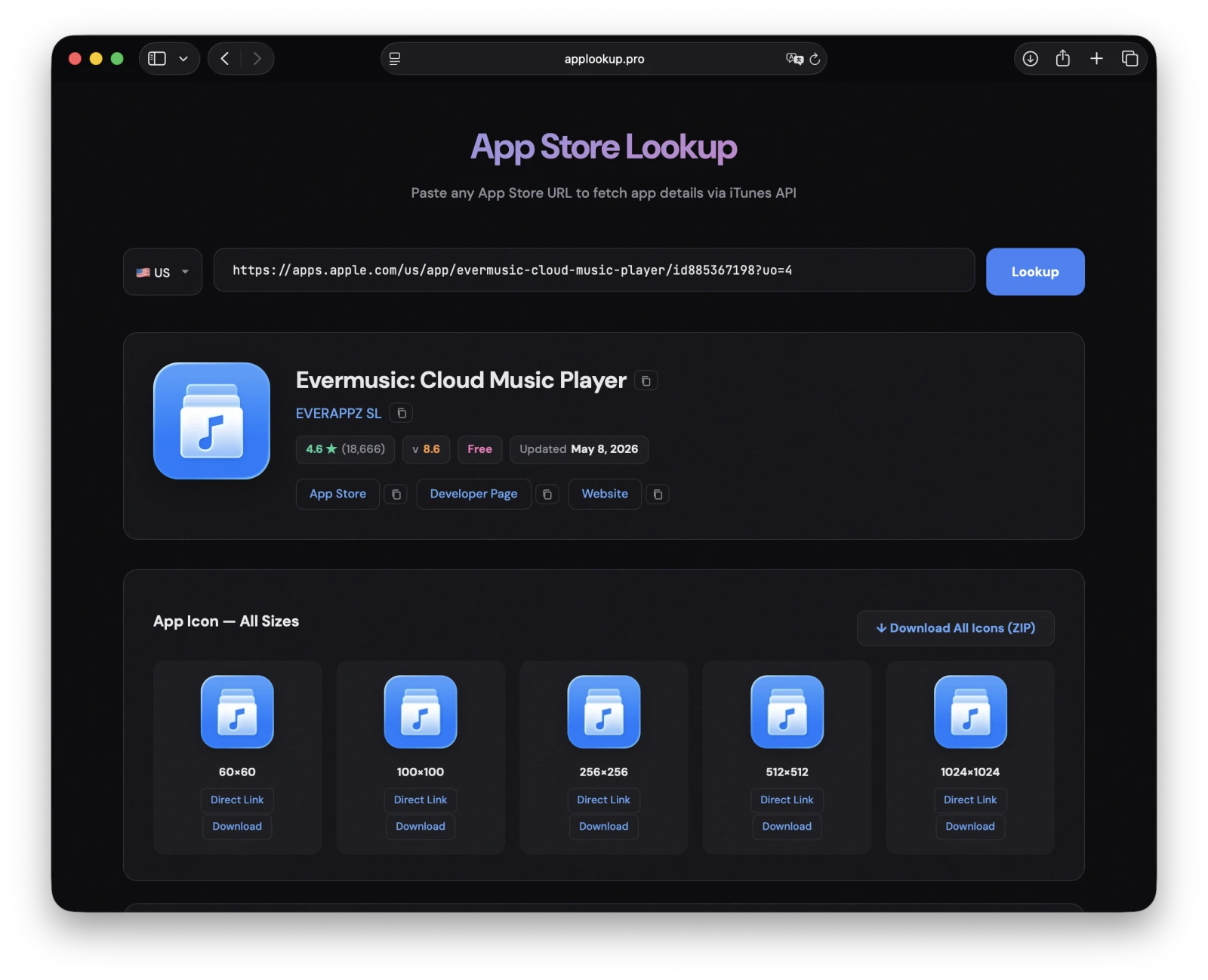Viewport: 1208px width, 980px height.
Task: Reload the page with refresh icon
Action: click(x=815, y=59)
